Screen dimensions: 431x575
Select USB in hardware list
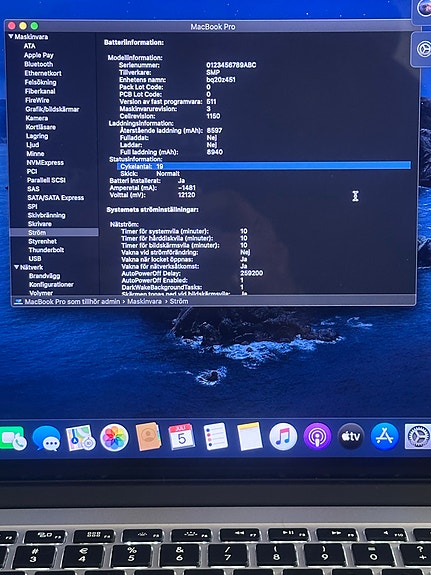tap(35, 259)
